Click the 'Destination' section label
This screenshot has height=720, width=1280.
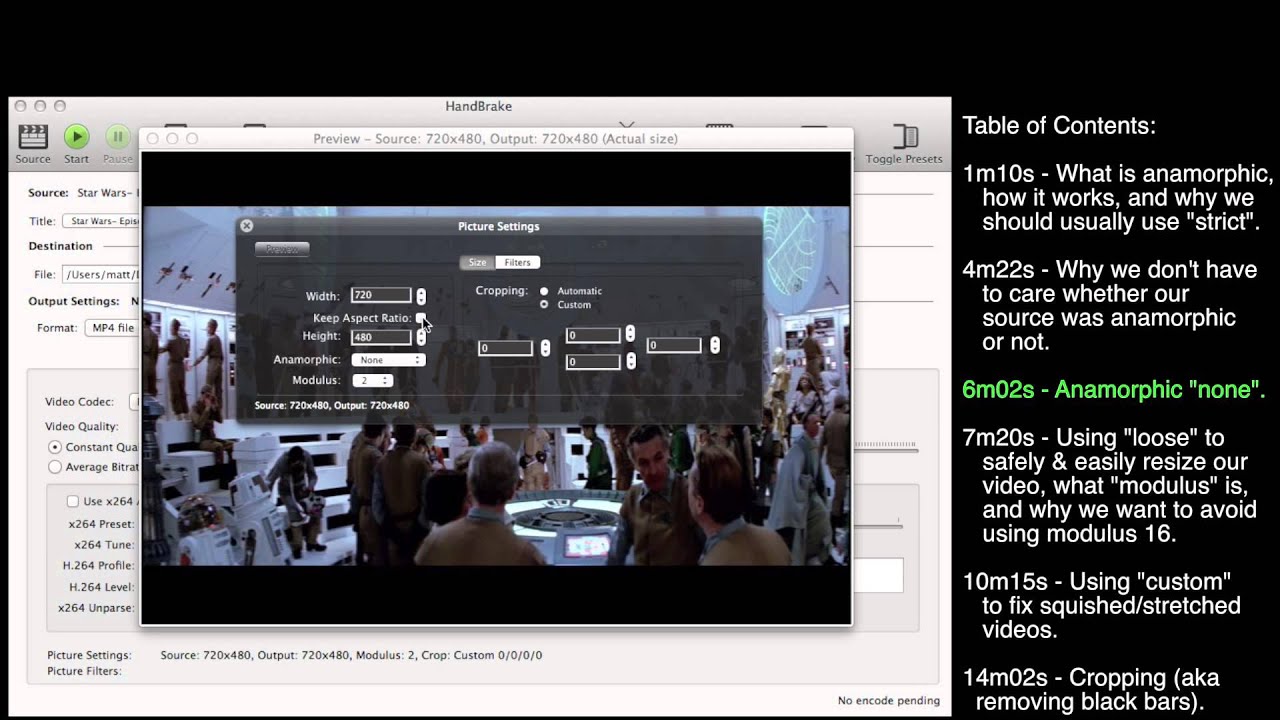(60, 246)
